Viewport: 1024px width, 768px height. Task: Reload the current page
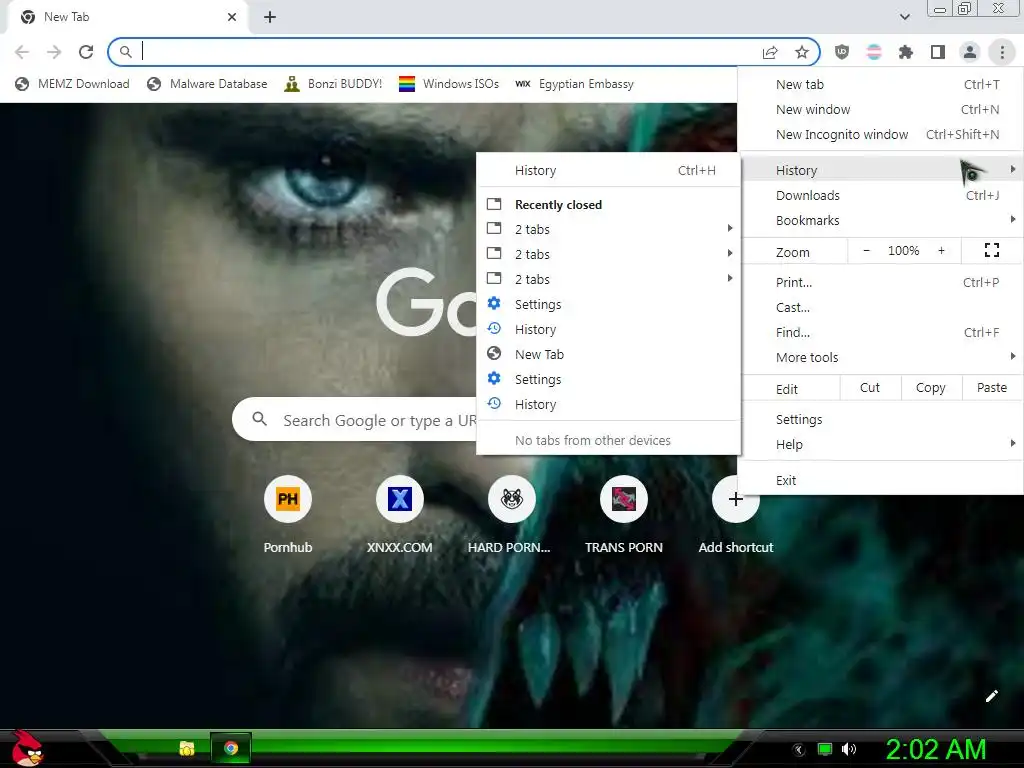[86, 52]
